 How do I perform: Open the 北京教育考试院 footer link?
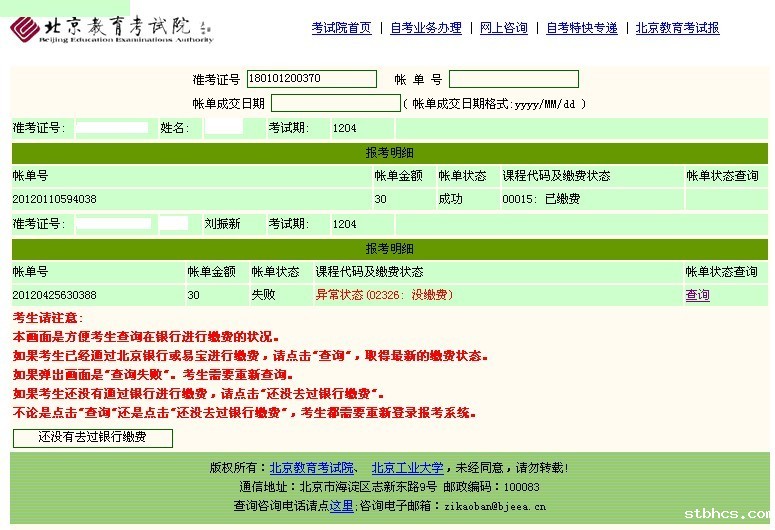tap(312, 468)
